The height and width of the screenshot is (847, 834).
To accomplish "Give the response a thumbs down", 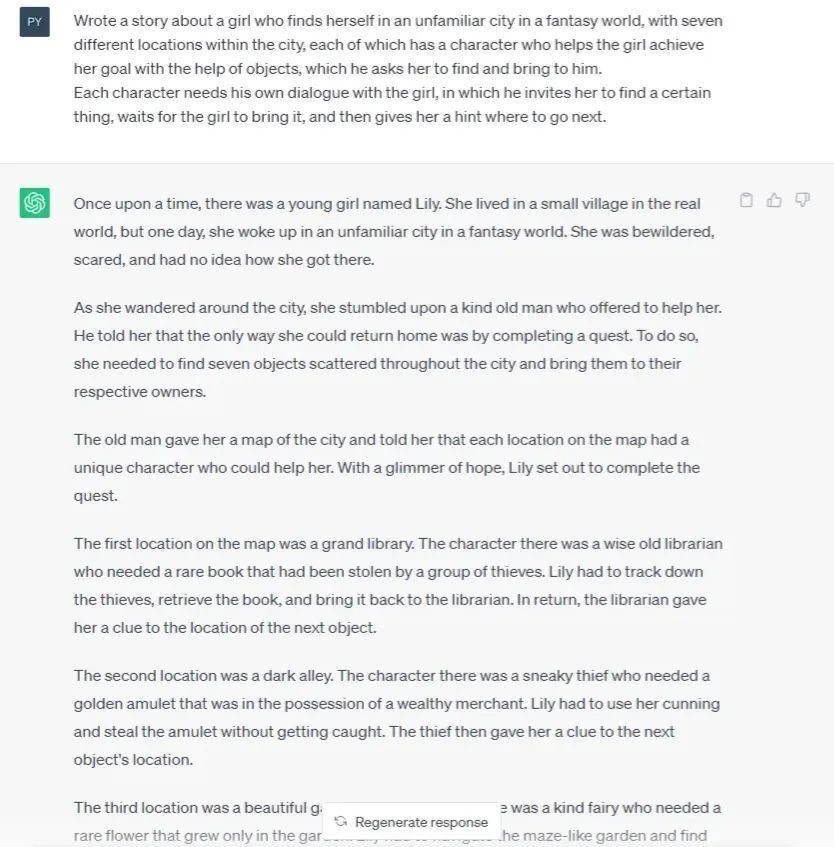I will (x=802, y=200).
